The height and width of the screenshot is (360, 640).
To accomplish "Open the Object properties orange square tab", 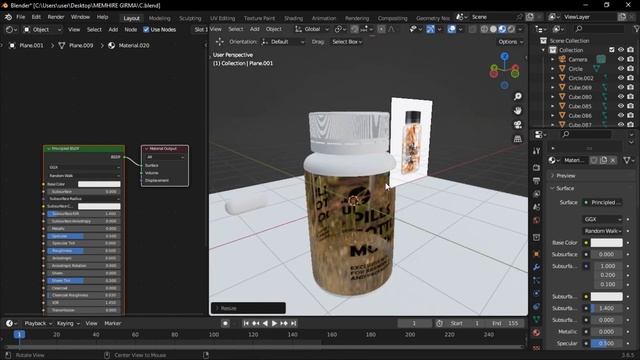I will click(x=536, y=254).
